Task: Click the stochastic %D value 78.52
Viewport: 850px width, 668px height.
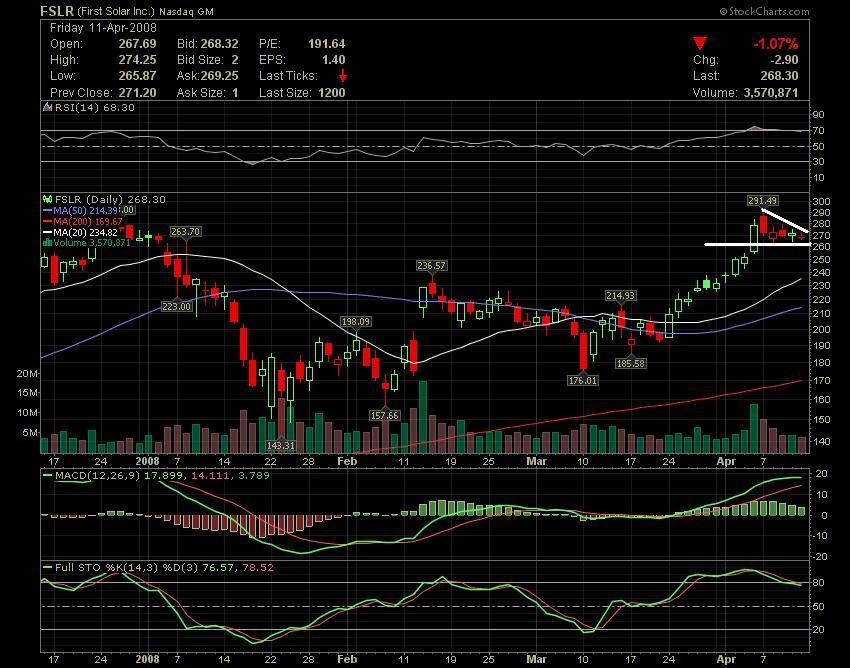Action: click(x=260, y=568)
